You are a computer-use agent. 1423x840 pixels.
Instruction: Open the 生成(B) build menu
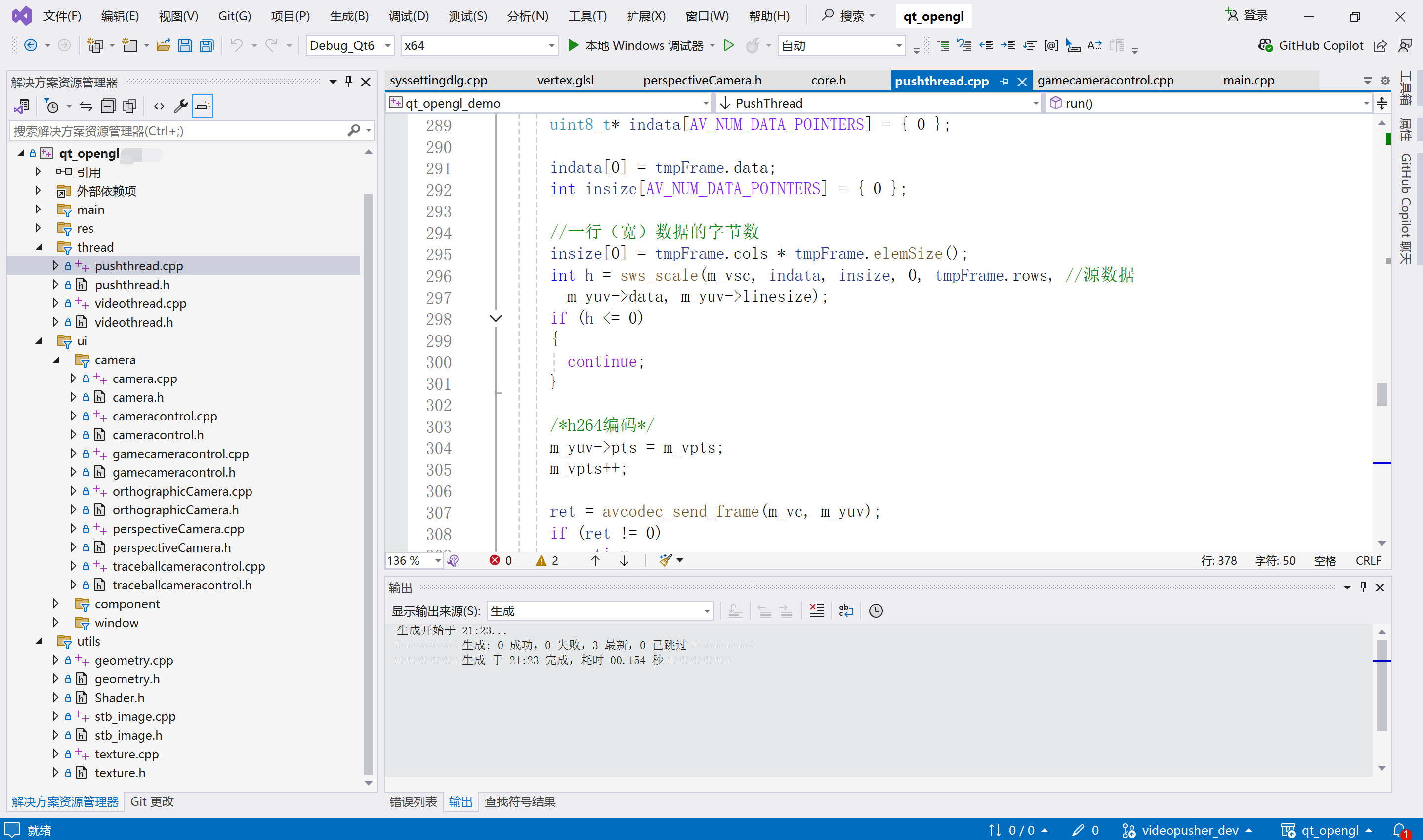pos(349,16)
